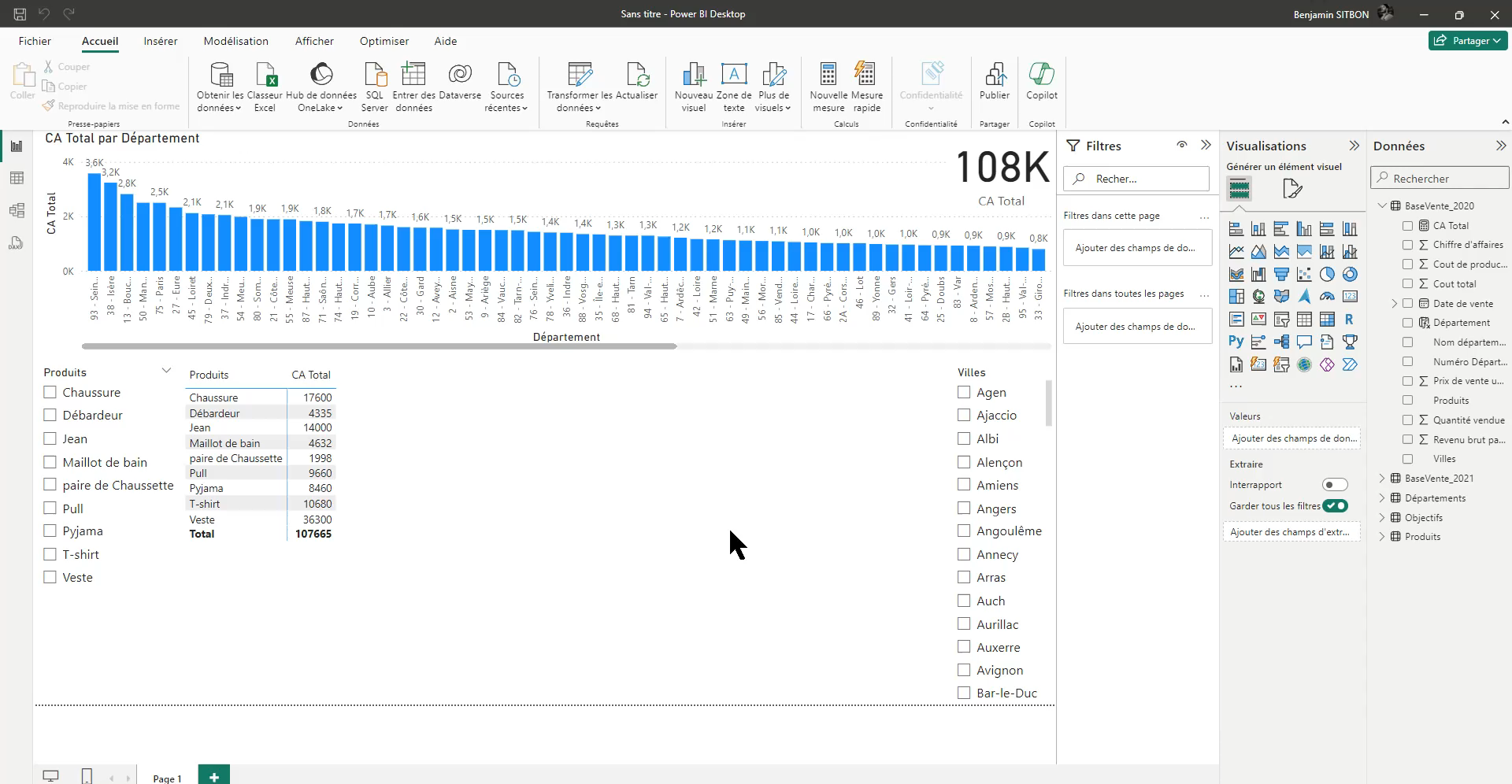Click the Villes slicer vertical scrollbar

pyautogui.click(x=1049, y=403)
